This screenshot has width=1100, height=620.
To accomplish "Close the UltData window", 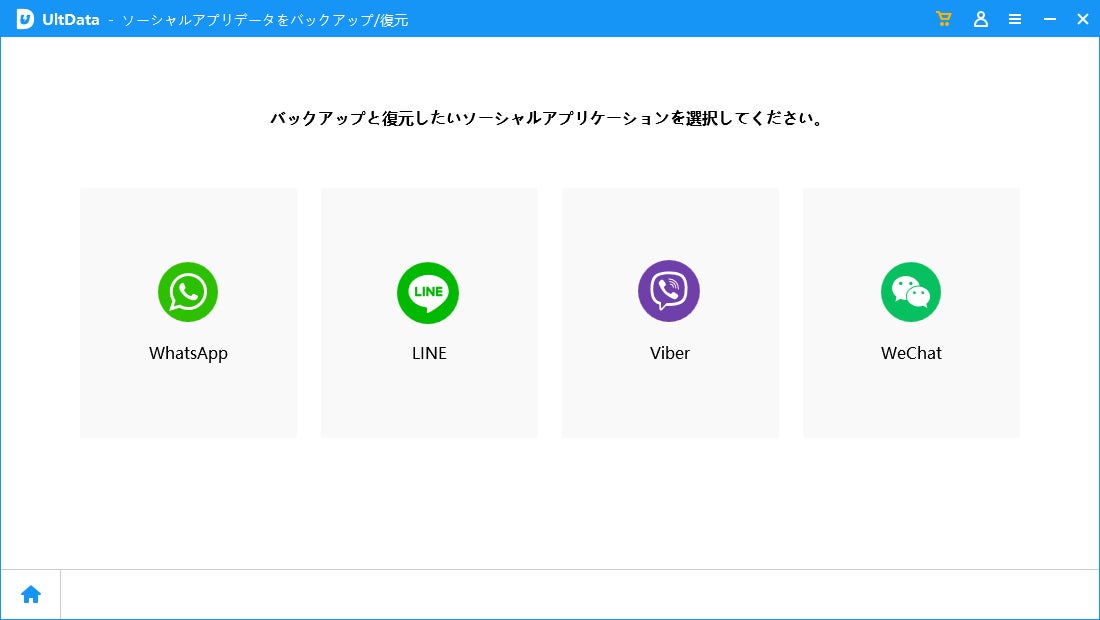I will point(1082,20).
